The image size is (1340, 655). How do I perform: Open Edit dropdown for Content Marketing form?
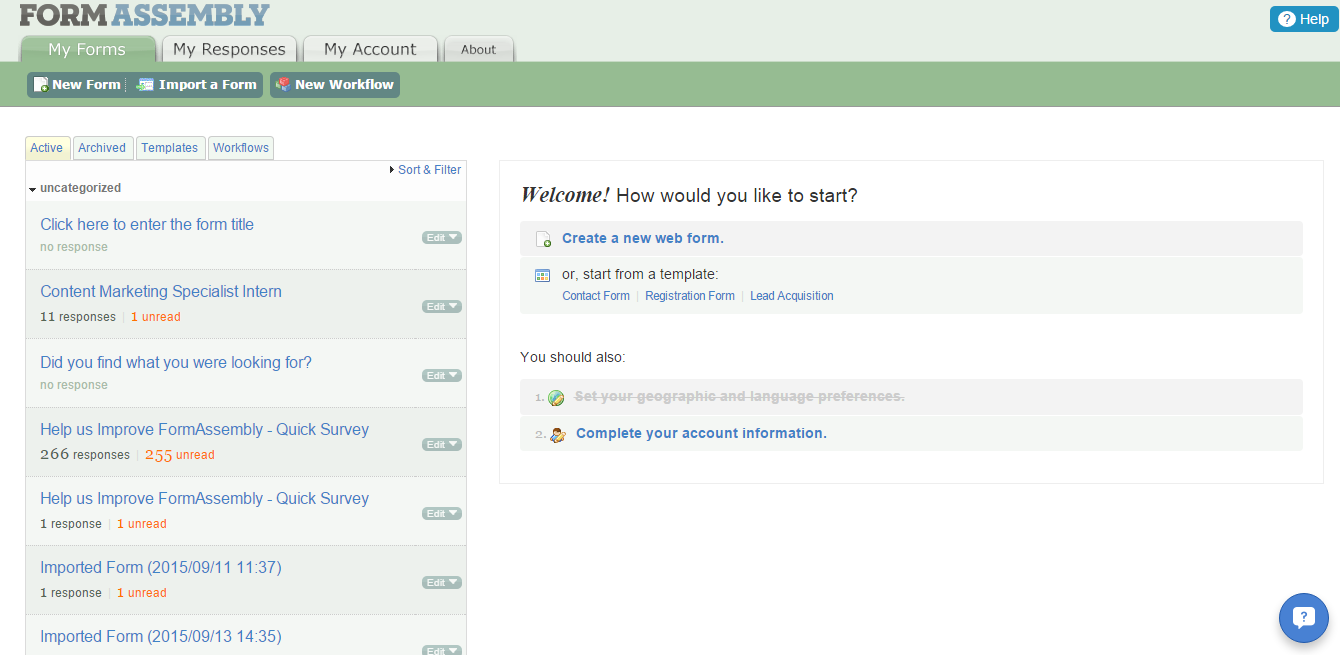point(442,307)
